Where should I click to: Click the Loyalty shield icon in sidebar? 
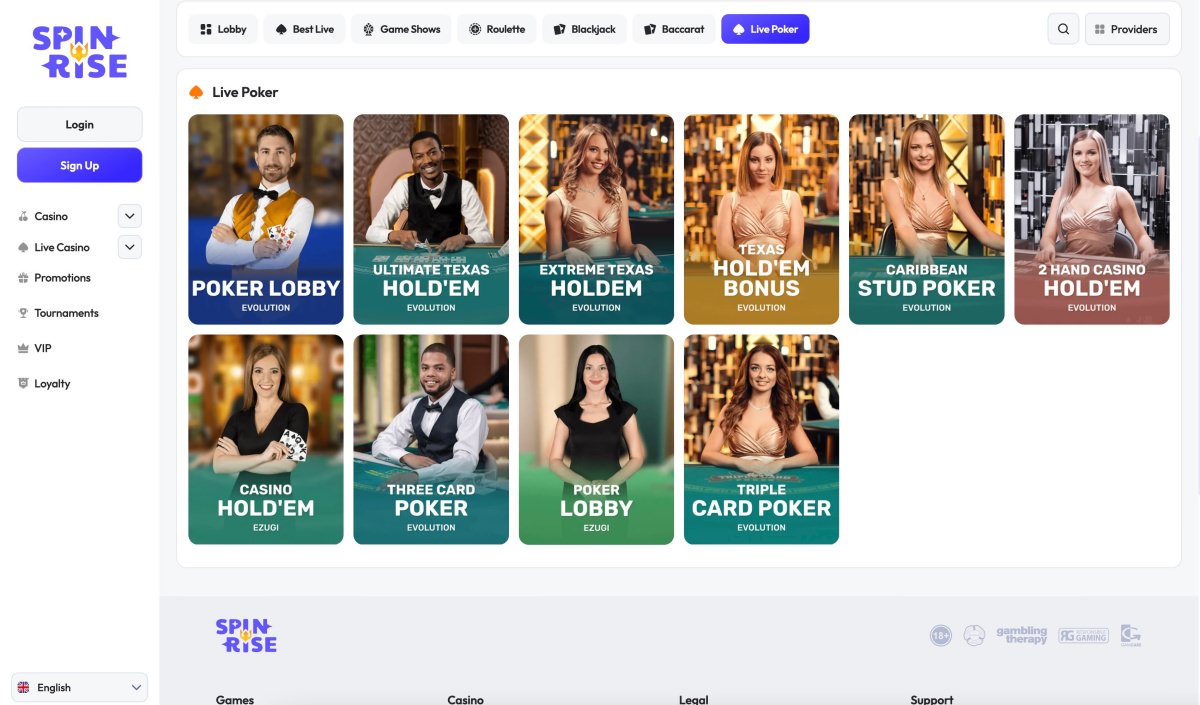[x=23, y=383]
